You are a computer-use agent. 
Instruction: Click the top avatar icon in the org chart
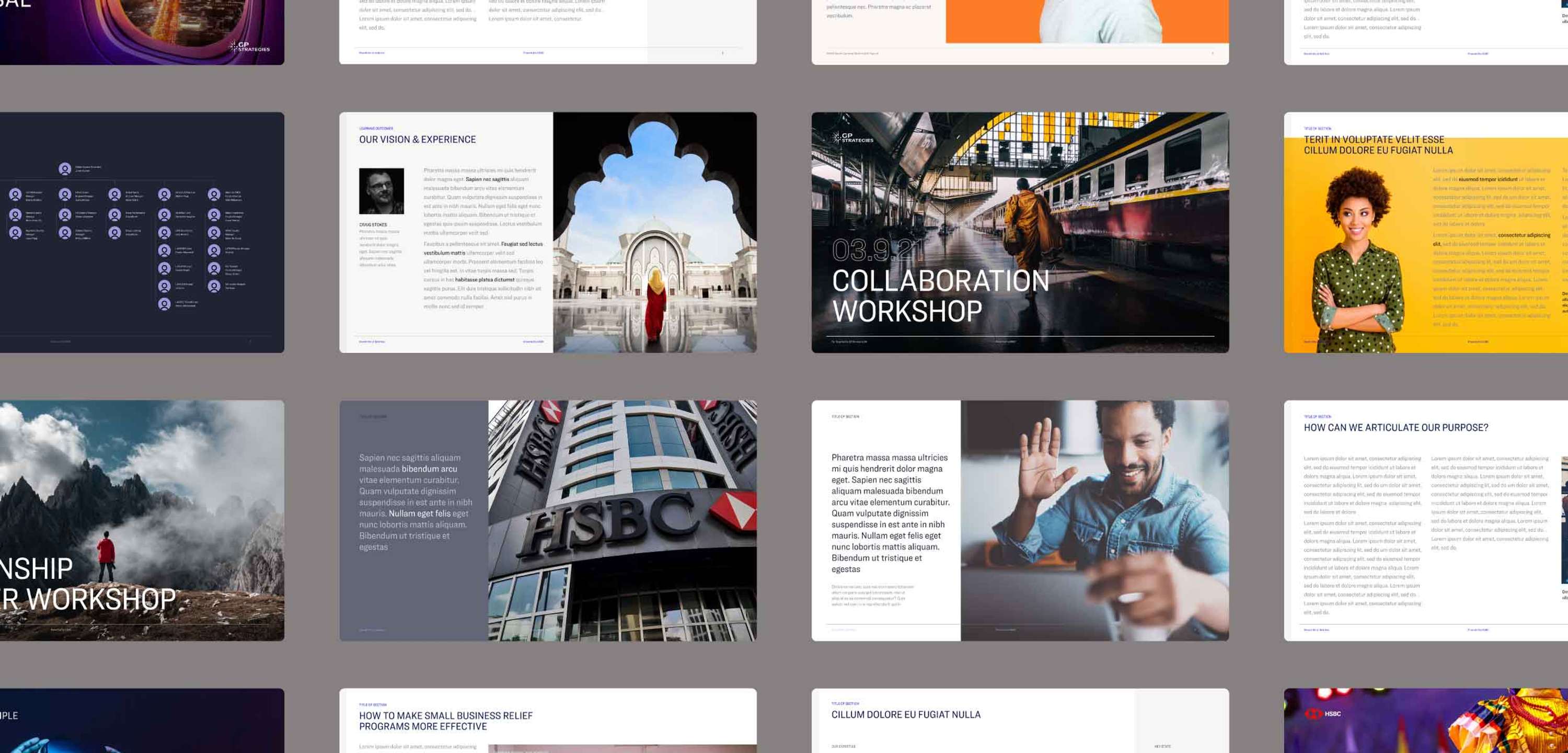pos(64,169)
